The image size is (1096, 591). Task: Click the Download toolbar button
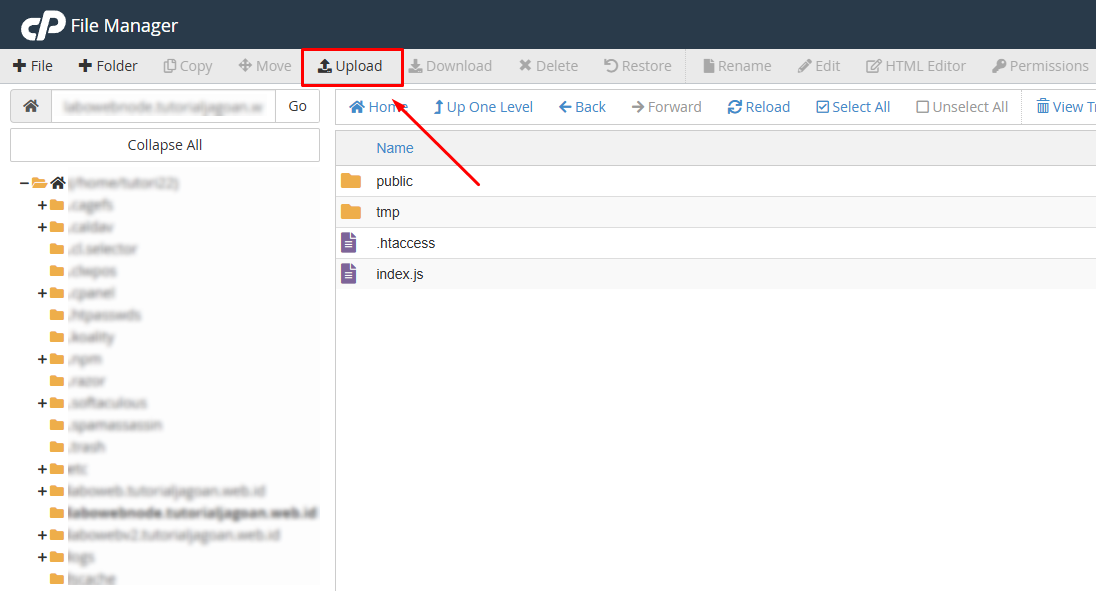[x=450, y=66]
